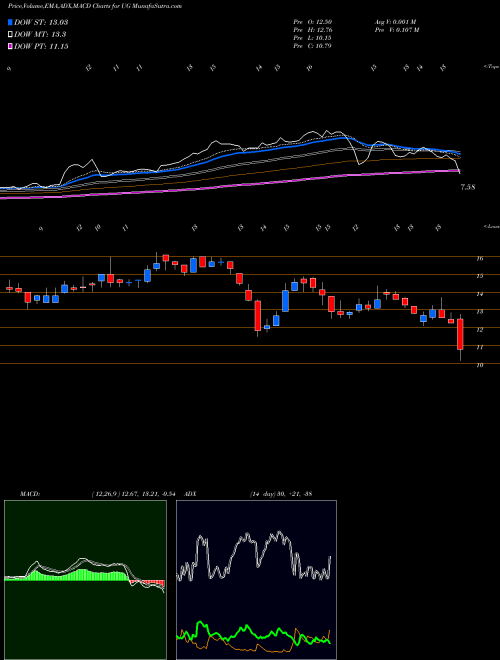Click the chart title mentioning MunafaSutra.com
The height and width of the screenshot is (660, 500).
(x=95, y=7)
